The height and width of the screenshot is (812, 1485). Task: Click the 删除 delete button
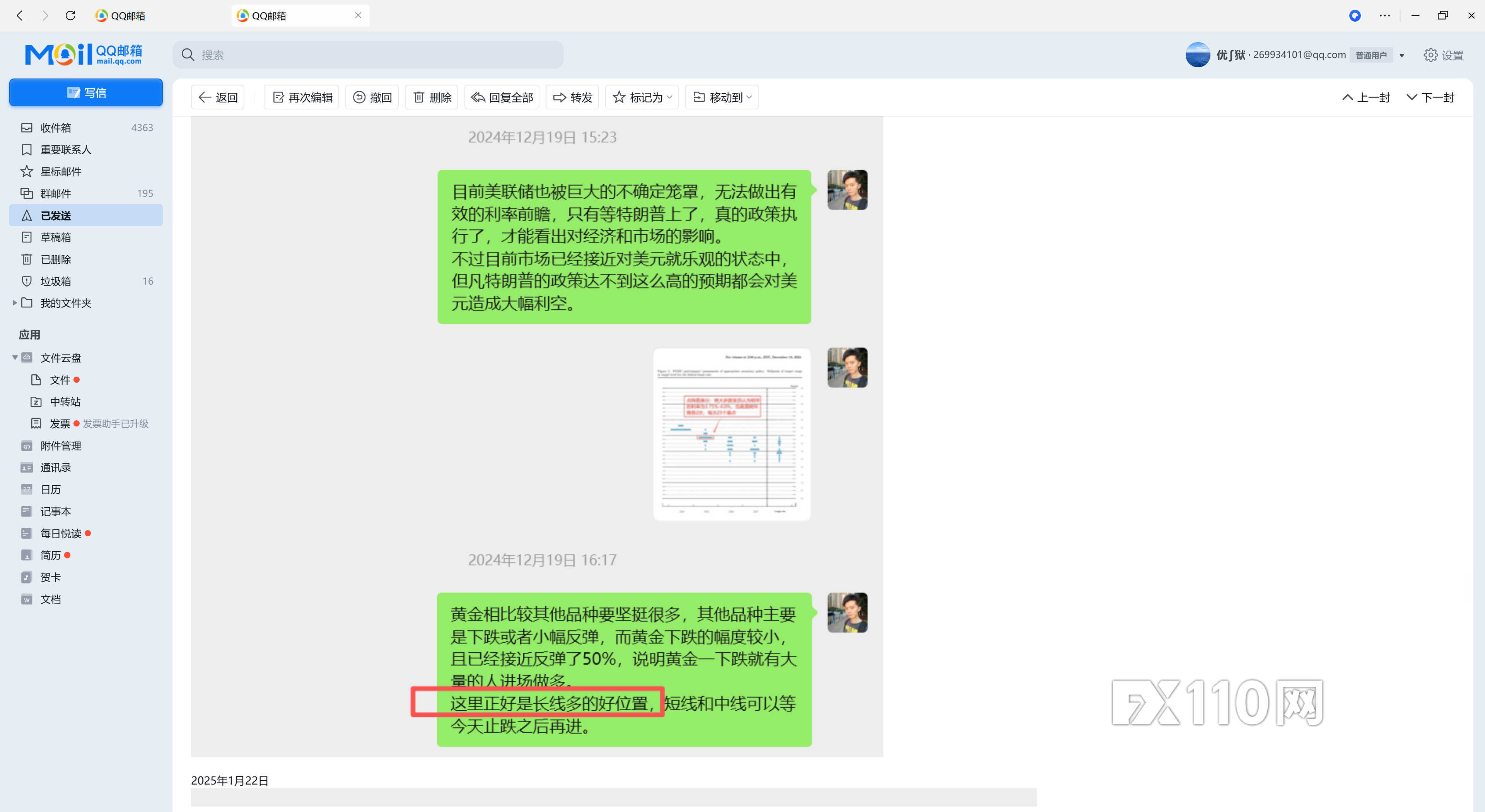tap(432, 97)
